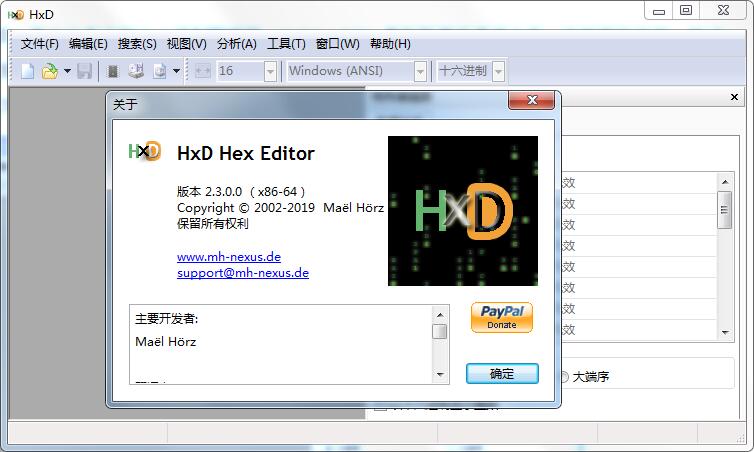Open the 文件(F) menu
Viewport: 754px width, 452px height.
[39, 44]
